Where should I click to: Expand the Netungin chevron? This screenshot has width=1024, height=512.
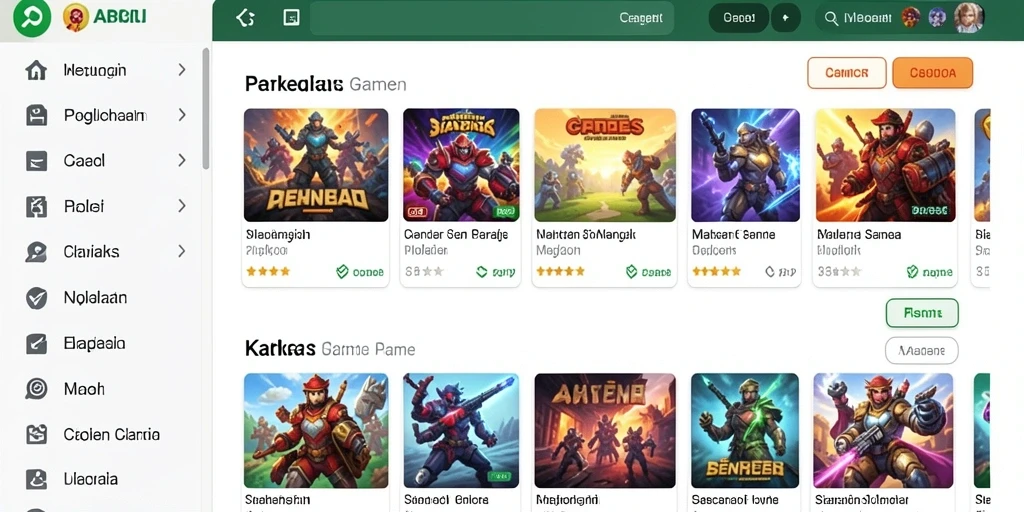182,70
